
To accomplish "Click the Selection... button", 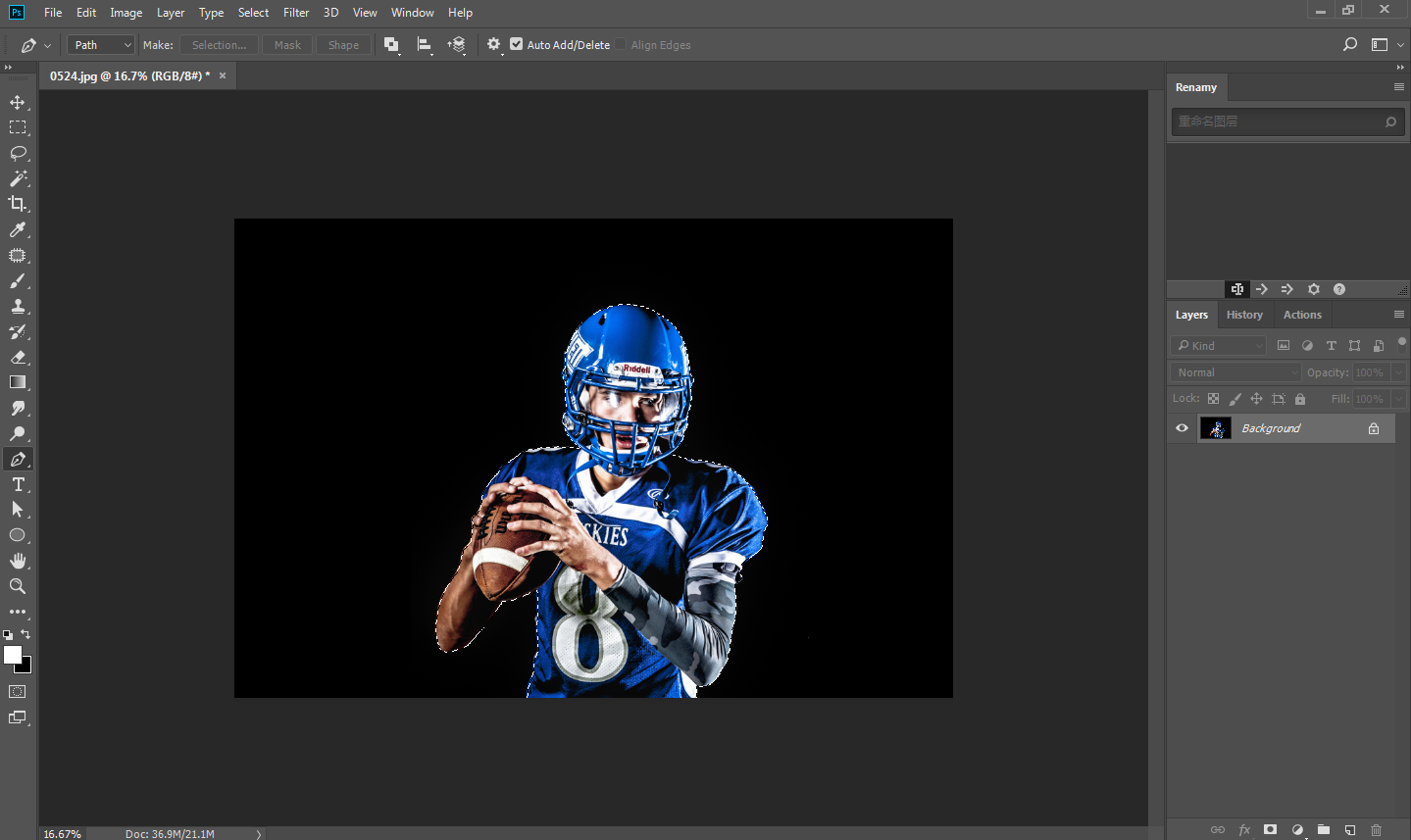I will (x=220, y=45).
